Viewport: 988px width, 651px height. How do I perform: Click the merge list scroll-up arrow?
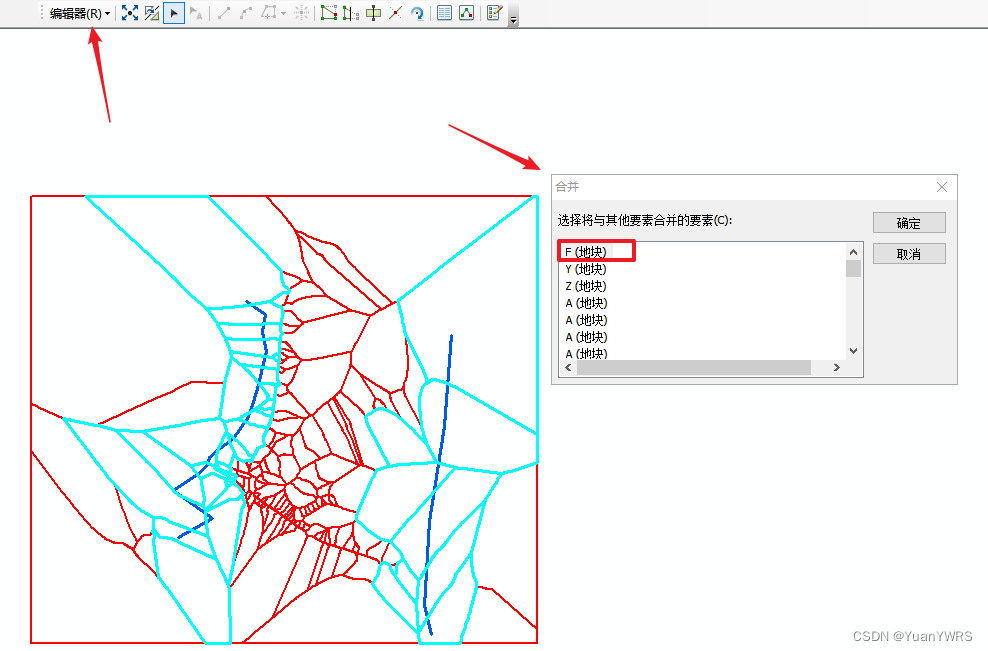(x=854, y=252)
